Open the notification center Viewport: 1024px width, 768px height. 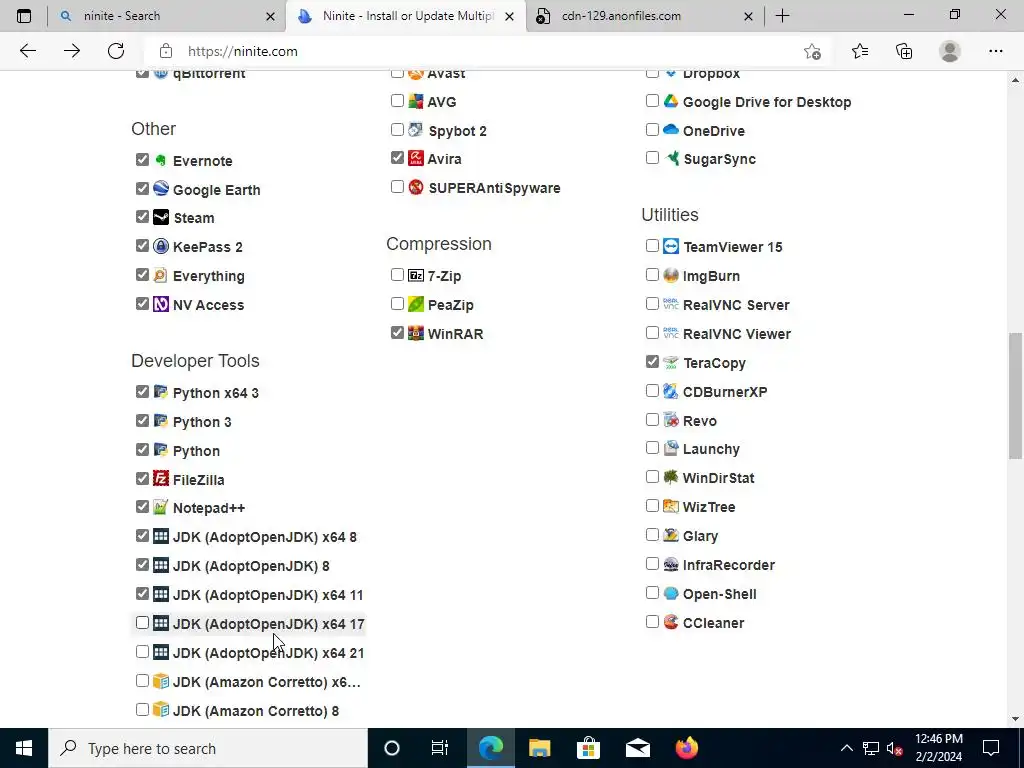point(991,748)
